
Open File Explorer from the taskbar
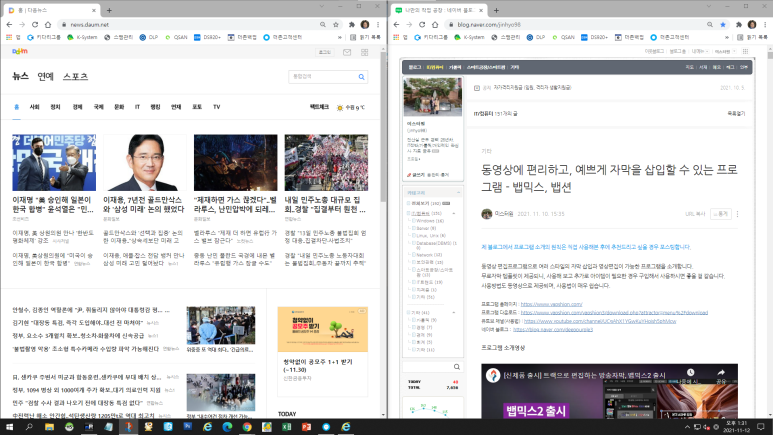pos(49,427)
